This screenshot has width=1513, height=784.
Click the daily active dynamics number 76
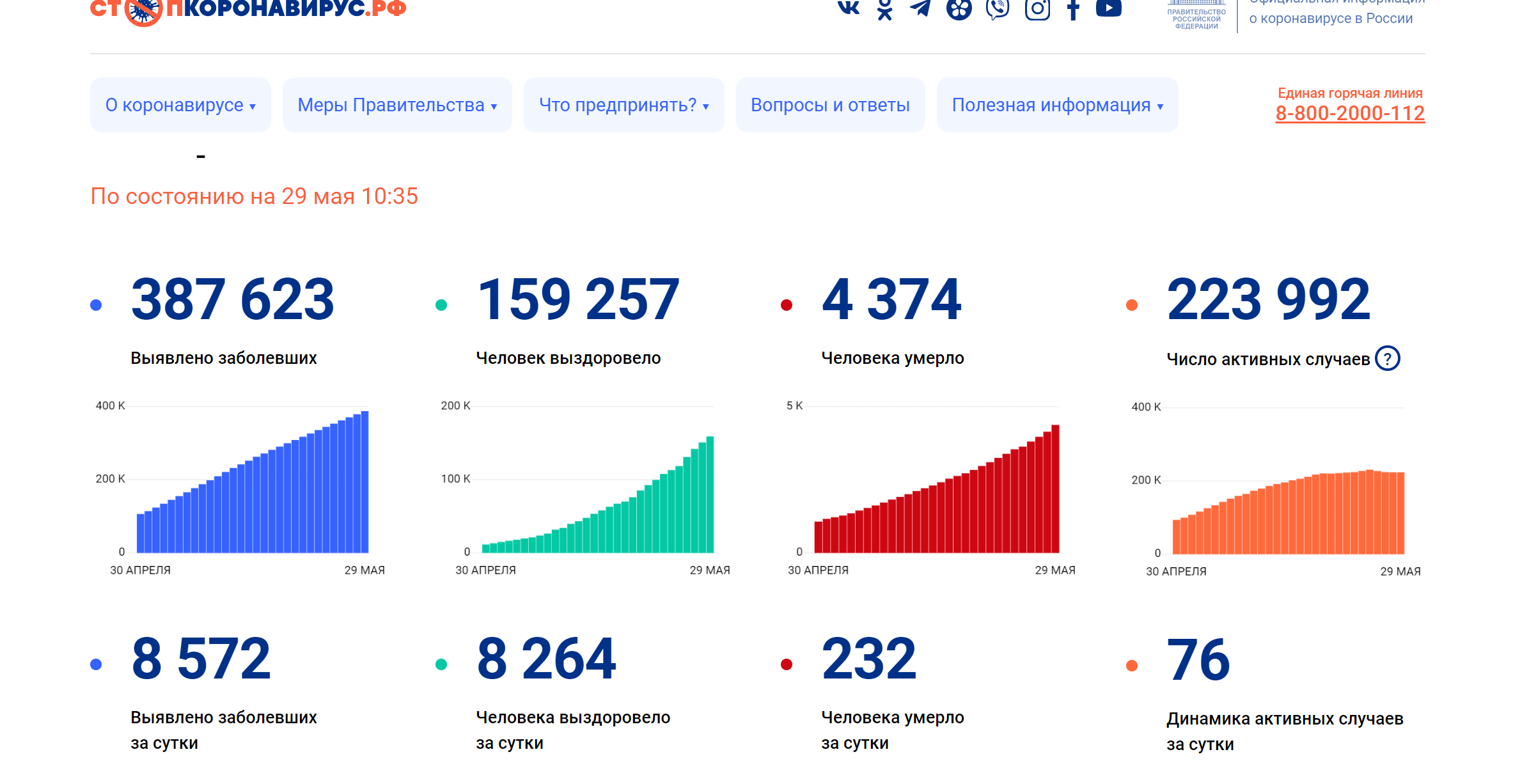point(1198,660)
